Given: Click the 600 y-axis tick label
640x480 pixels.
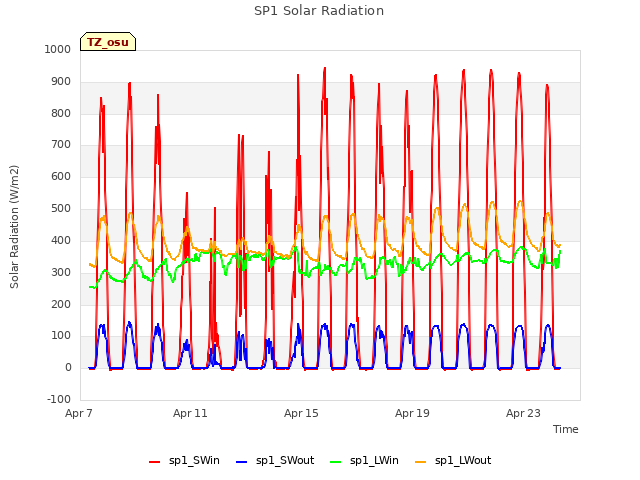Looking at the screenshot, I should (x=61, y=176).
